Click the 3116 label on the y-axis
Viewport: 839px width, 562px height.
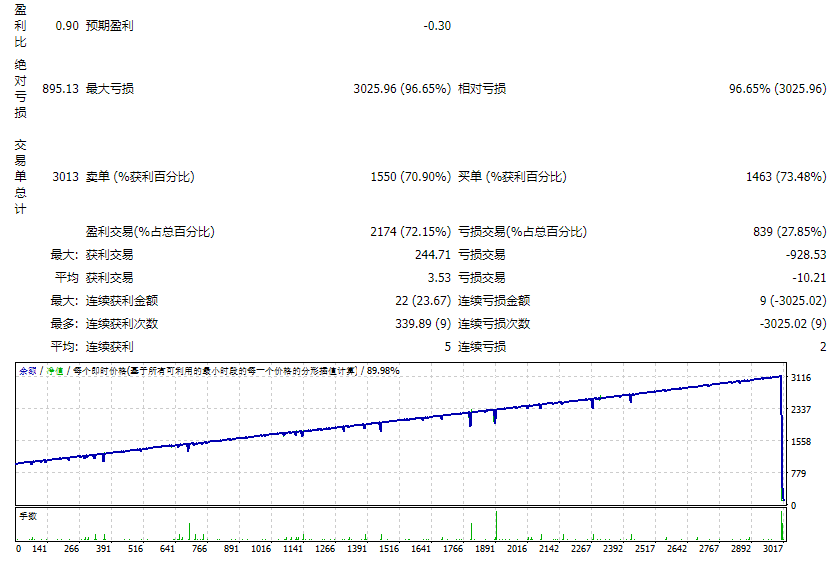(x=800, y=379)
